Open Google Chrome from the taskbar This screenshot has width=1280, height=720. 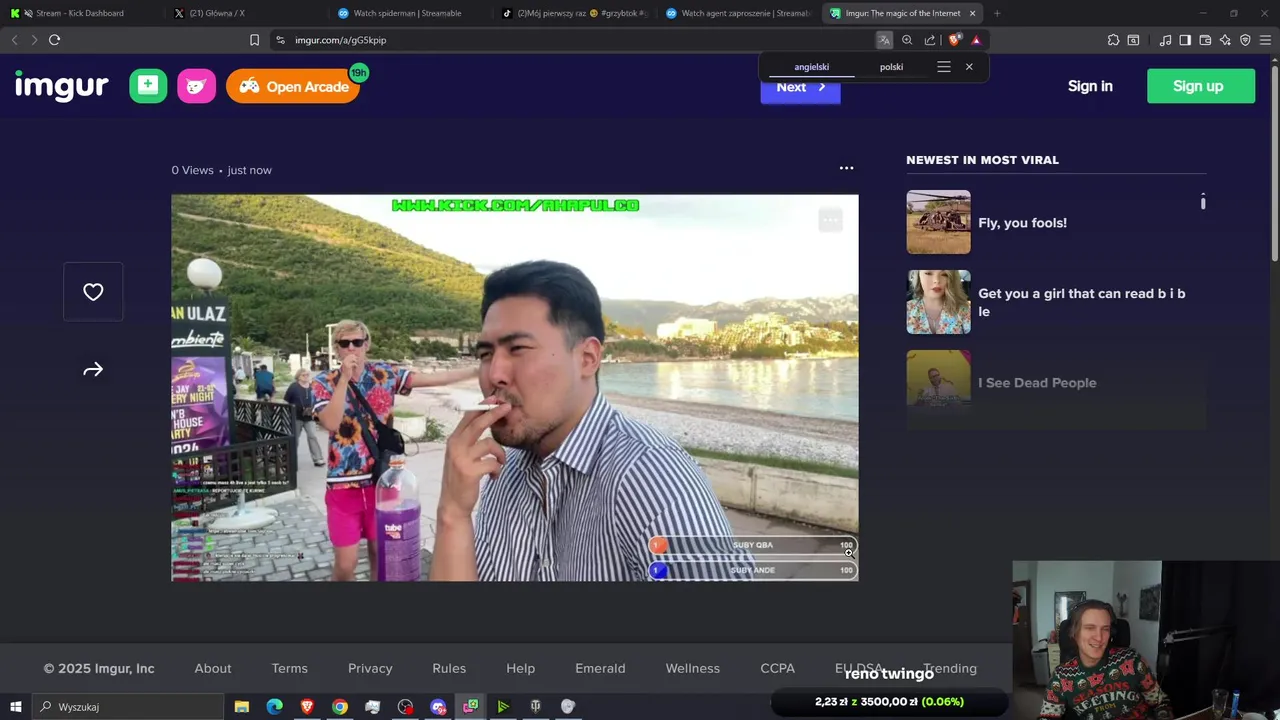[340, 707]
